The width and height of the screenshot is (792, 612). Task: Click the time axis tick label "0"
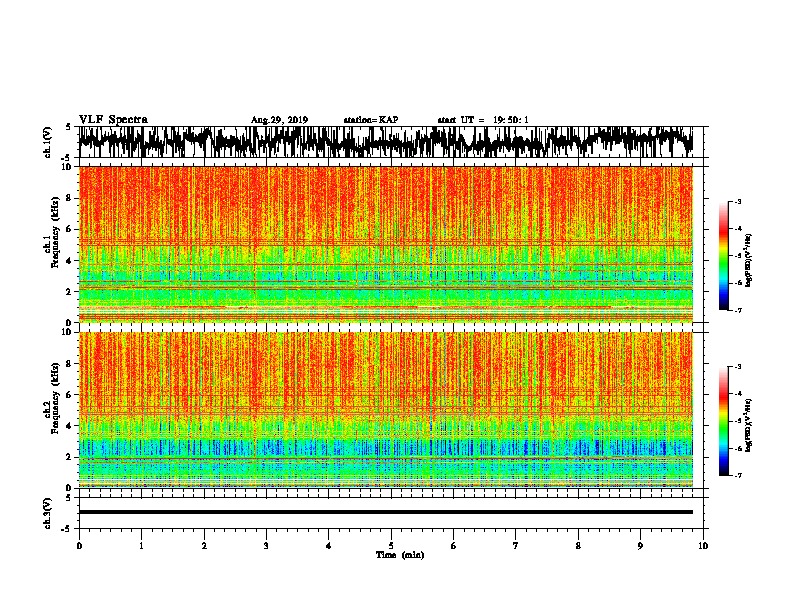point(79,546)
